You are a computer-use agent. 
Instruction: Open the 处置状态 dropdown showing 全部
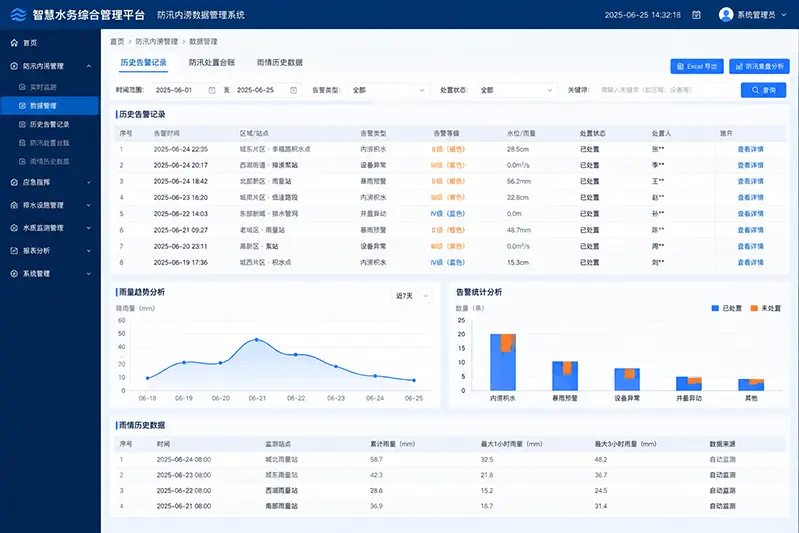click(x=516, y=90)
